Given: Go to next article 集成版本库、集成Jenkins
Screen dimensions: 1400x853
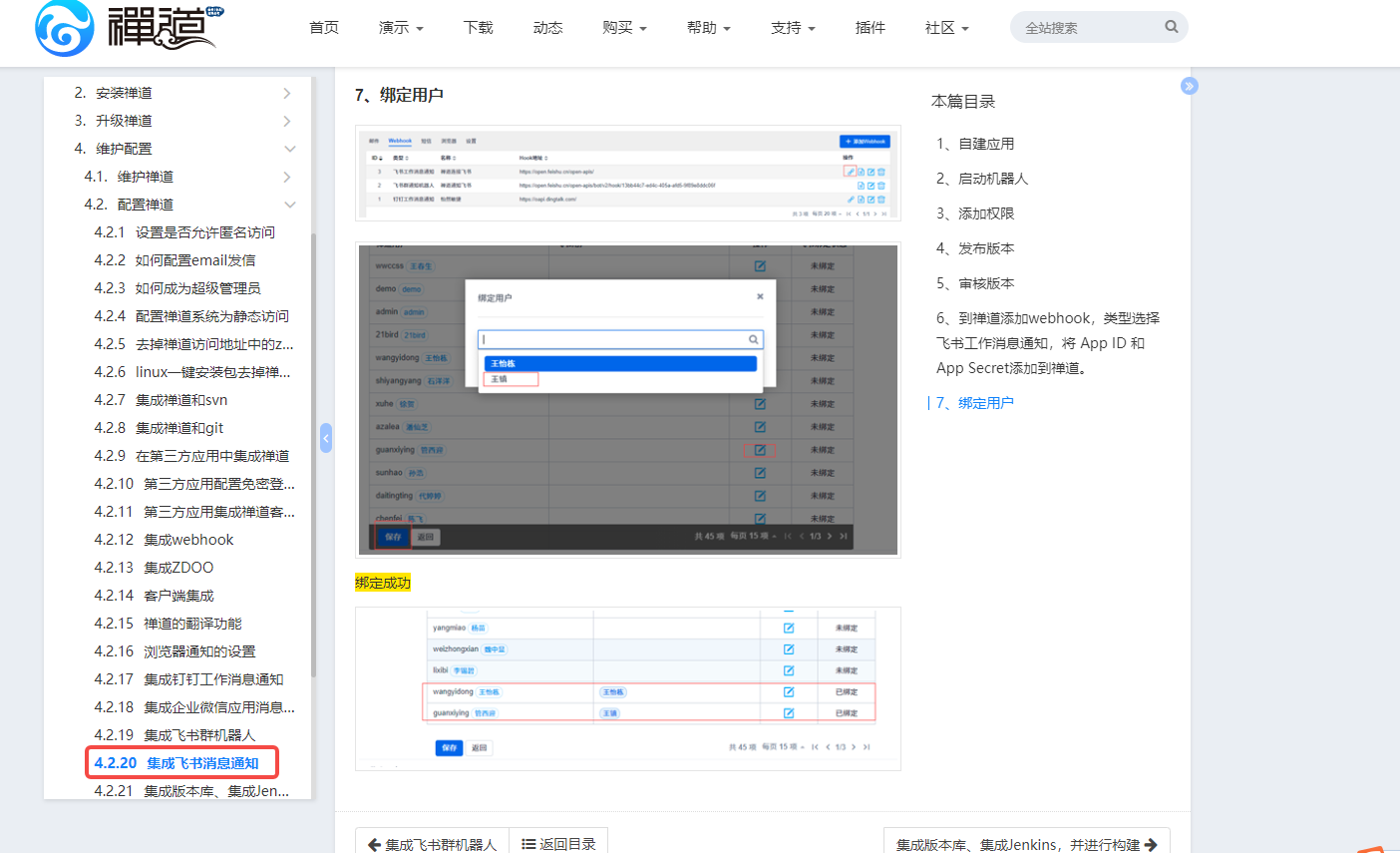Looking at the screenshot, I should coord(1026,844).
